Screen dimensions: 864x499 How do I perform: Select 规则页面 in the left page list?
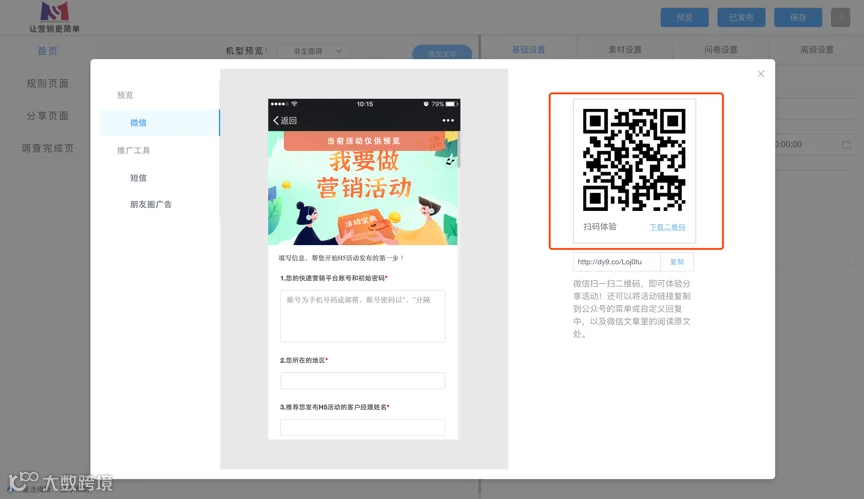(47, 83)
